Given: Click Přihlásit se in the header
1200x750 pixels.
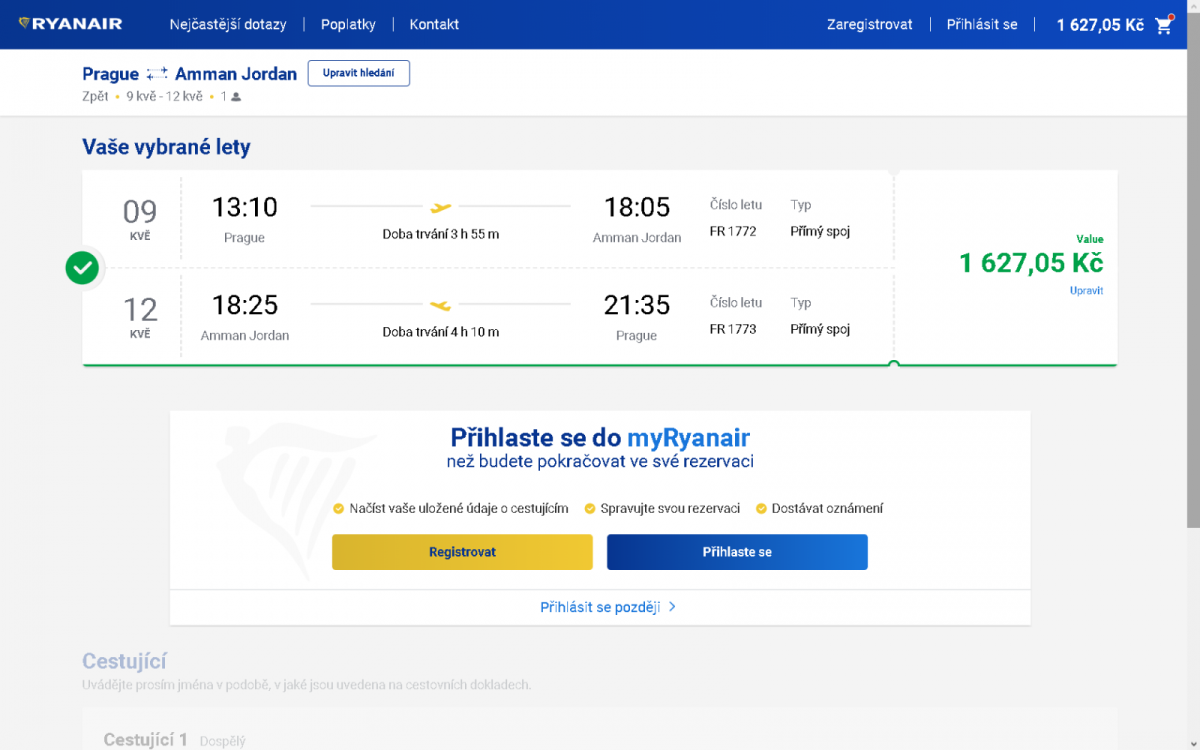Looking at the screenshot, I should coord(982,24).
